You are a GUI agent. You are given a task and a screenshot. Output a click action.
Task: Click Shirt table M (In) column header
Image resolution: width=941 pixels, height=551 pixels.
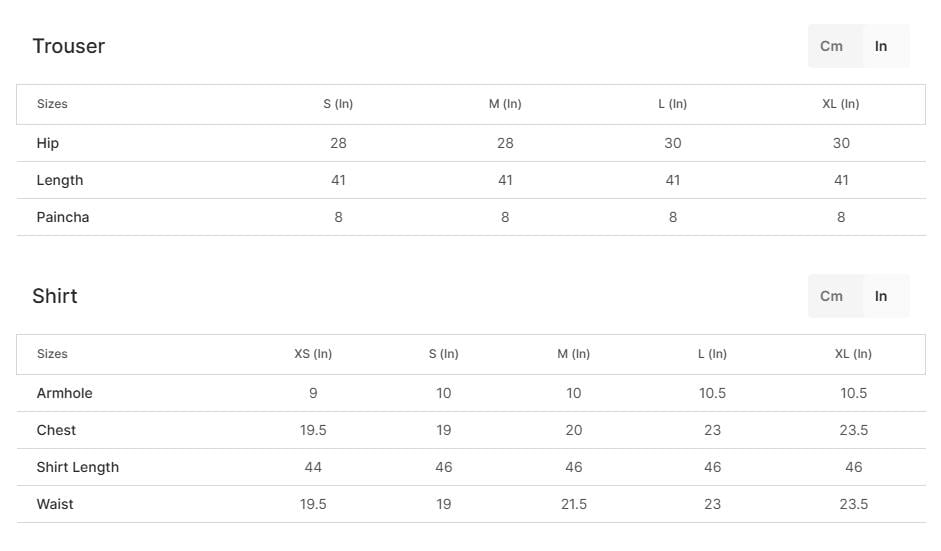(x=573, y=354)
